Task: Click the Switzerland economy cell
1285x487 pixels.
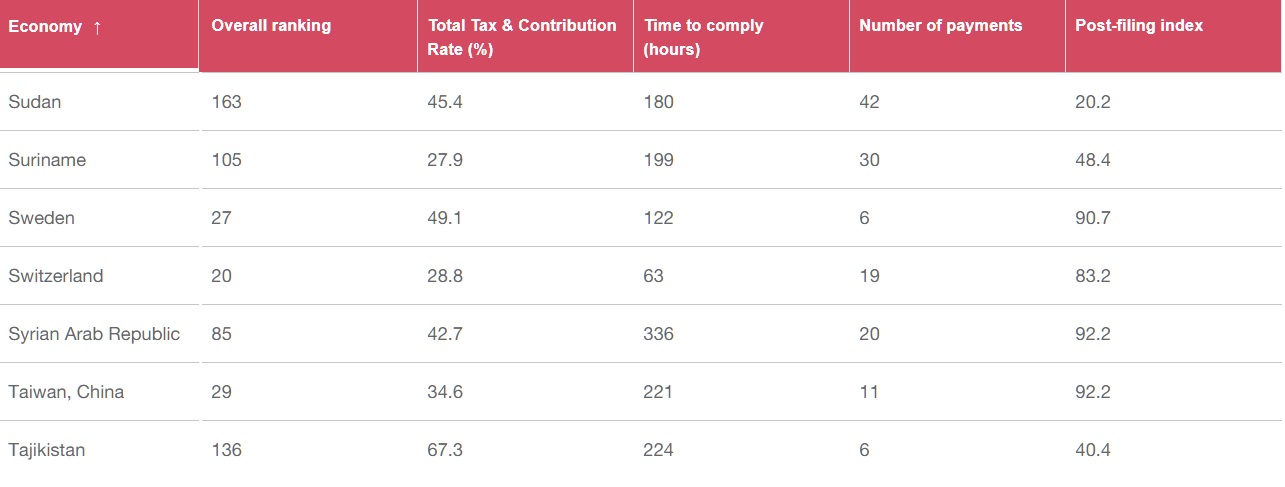Action: pos(55,276)
